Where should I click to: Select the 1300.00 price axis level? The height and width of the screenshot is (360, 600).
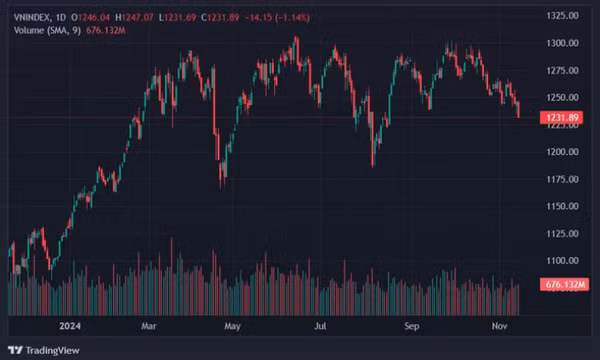562,43
